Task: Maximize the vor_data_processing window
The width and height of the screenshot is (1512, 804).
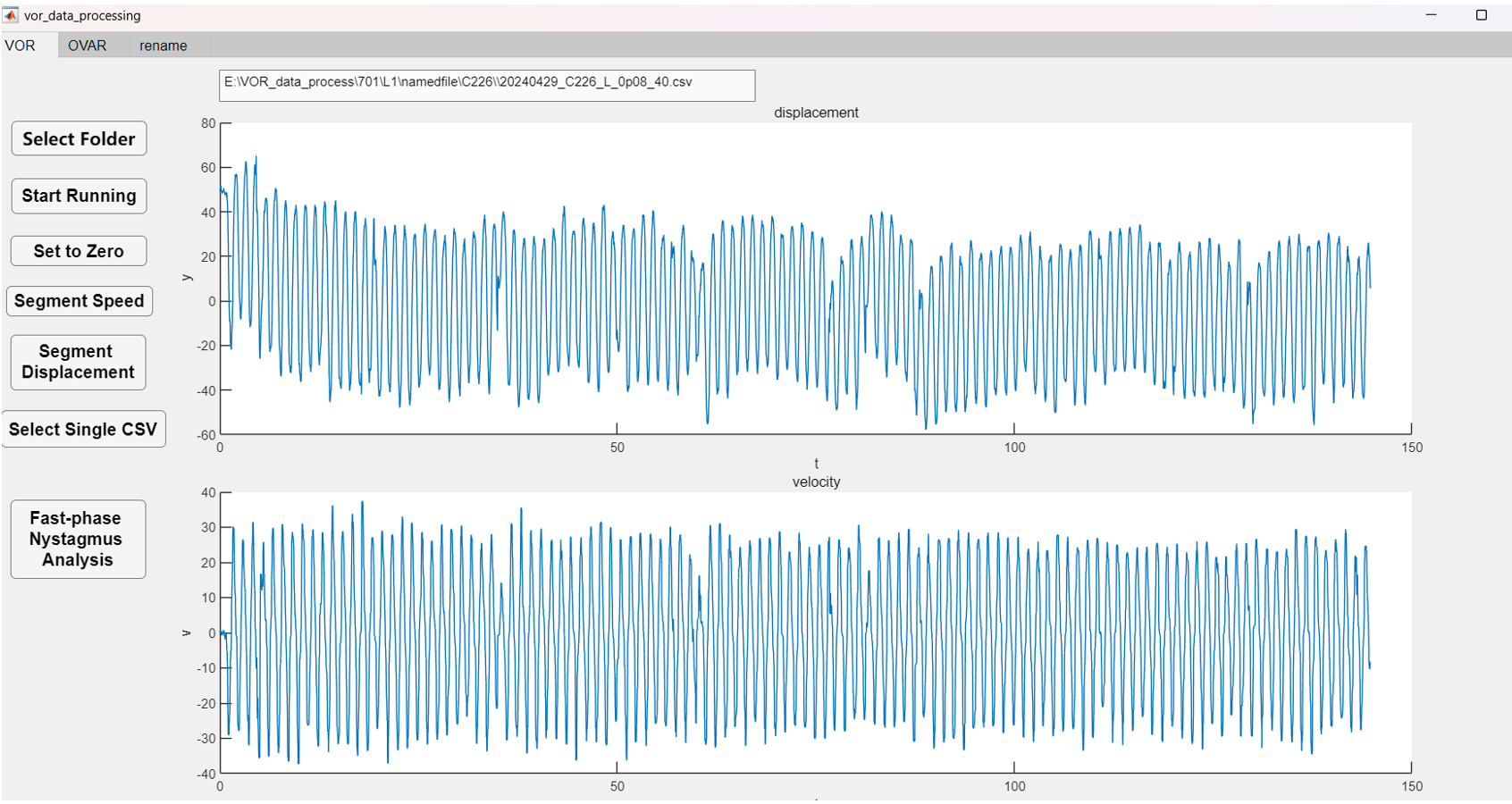Action: [1481, 15]
